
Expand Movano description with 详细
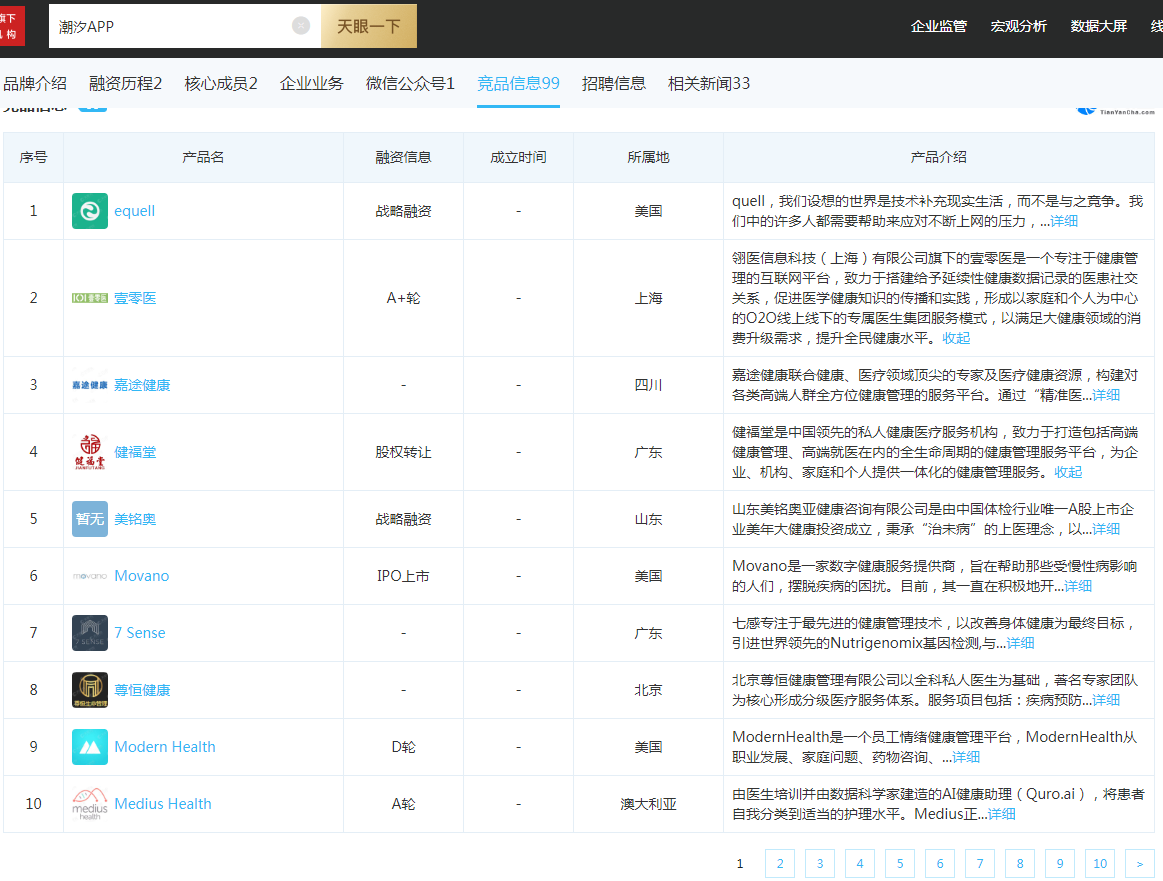pos(1078,587)
